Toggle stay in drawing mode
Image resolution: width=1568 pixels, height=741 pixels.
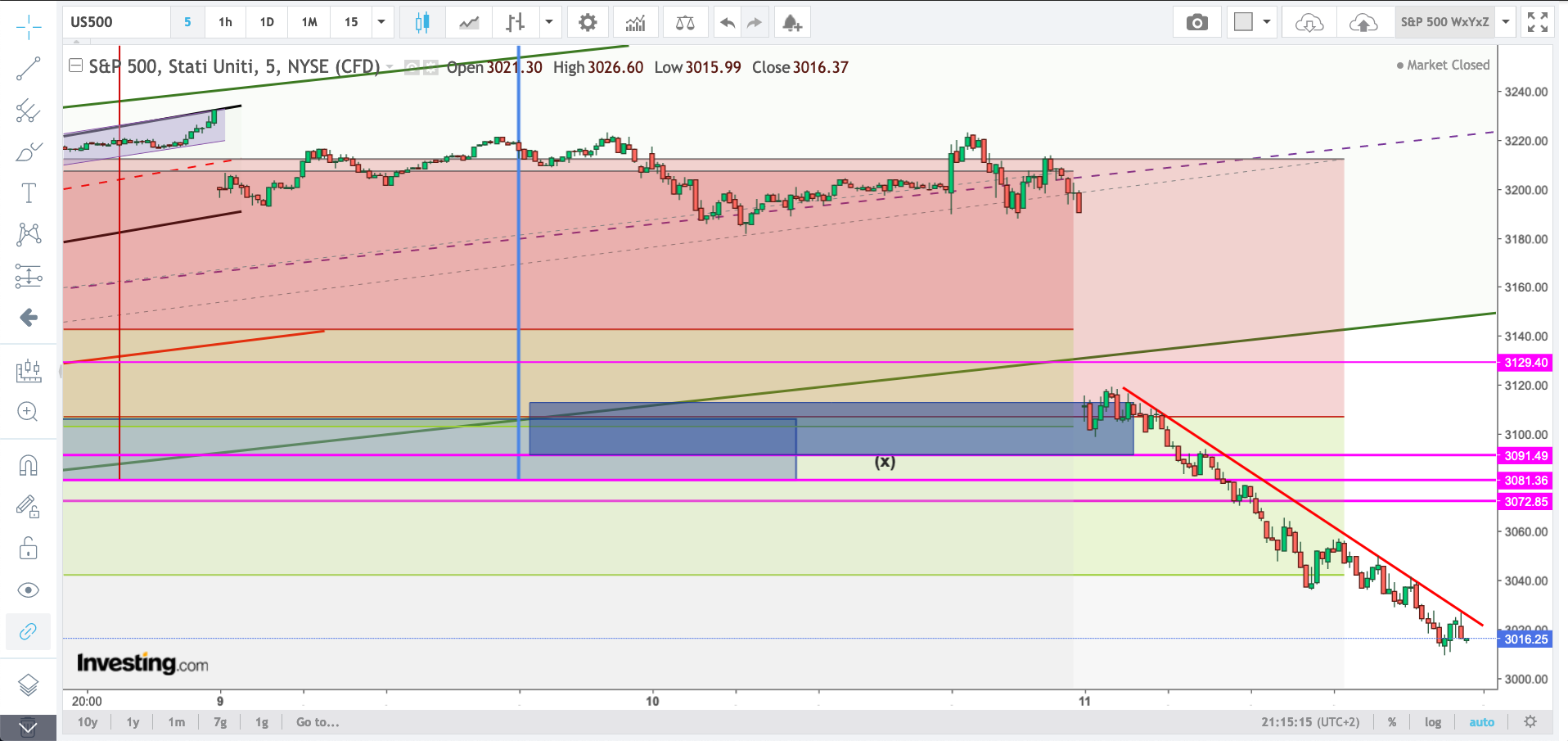29,507
